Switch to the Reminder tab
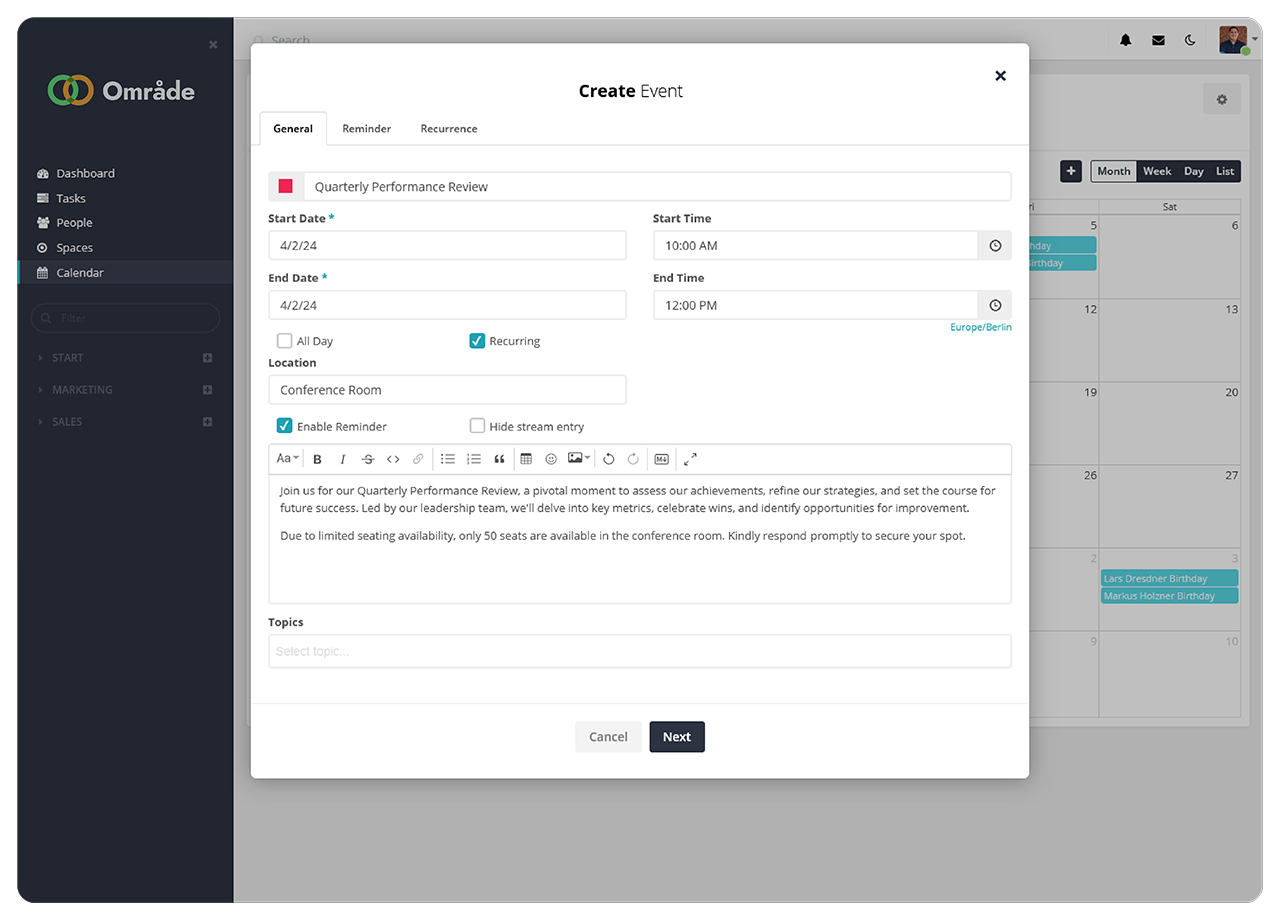1280x920 pixels. pos(366,129)
